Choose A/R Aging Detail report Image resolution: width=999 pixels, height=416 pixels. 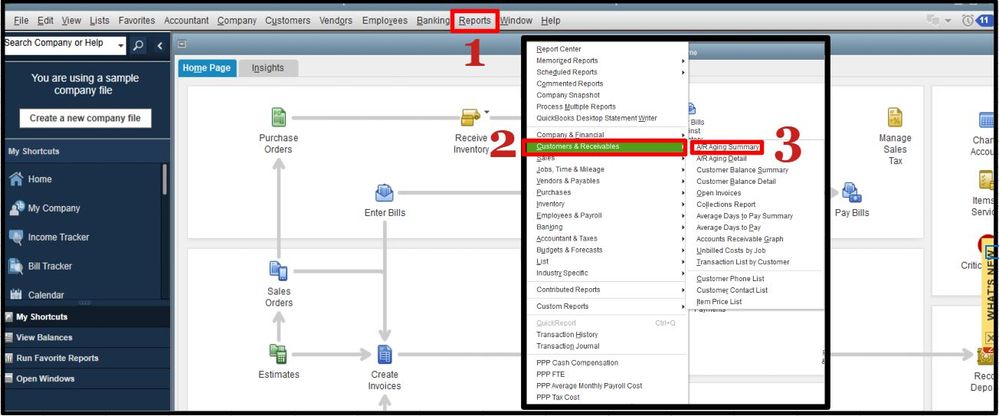(x=721, y=159)
